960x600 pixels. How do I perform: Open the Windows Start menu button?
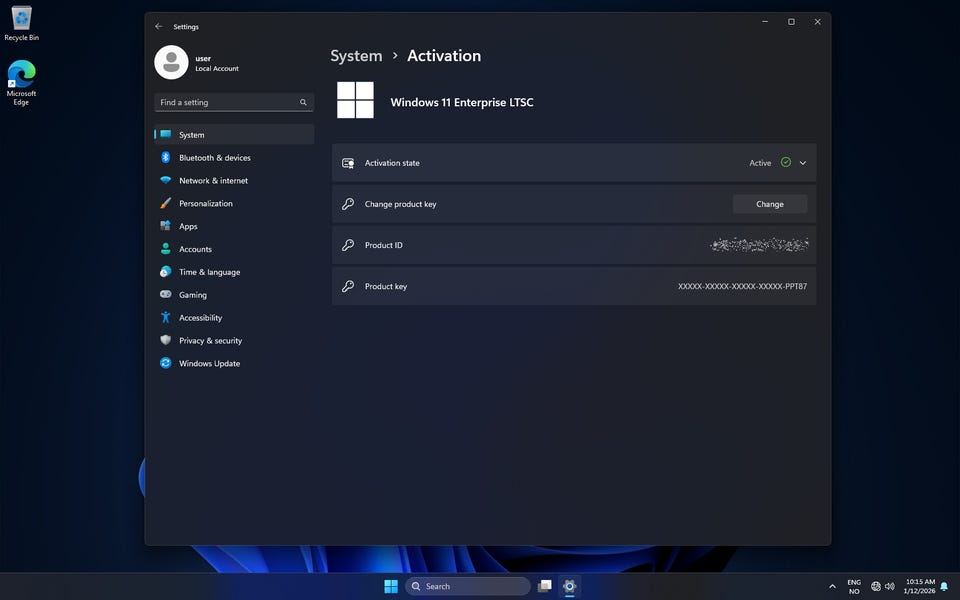(x=391, y=587)
